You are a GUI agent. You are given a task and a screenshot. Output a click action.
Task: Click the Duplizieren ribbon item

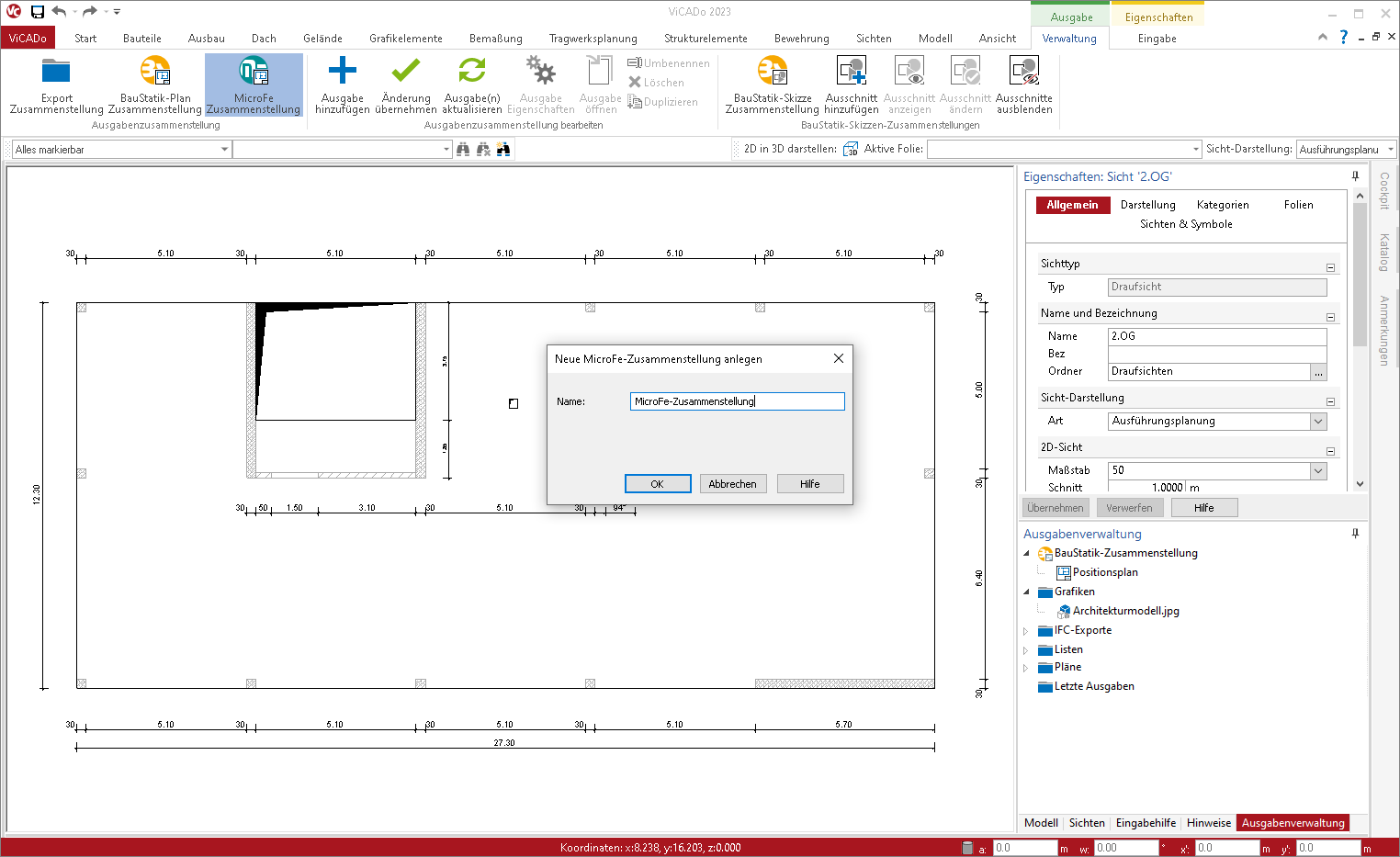pyautogui.click(x=662, y=102)
